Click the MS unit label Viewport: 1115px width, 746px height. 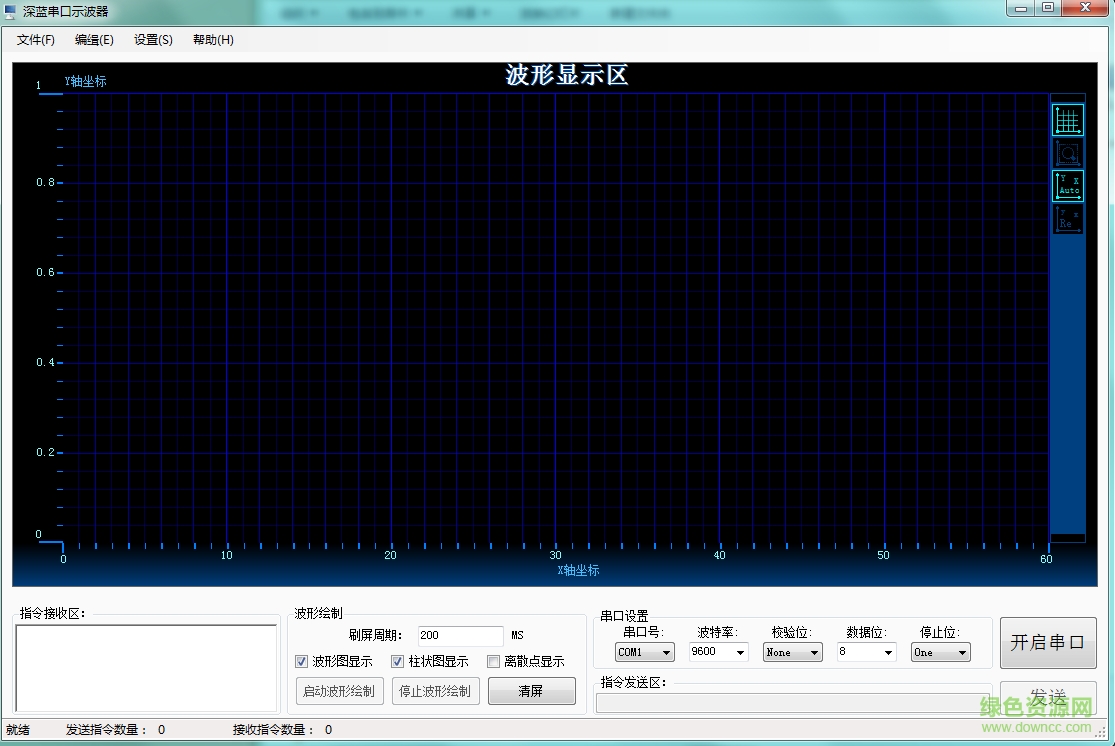coord(517,636)
